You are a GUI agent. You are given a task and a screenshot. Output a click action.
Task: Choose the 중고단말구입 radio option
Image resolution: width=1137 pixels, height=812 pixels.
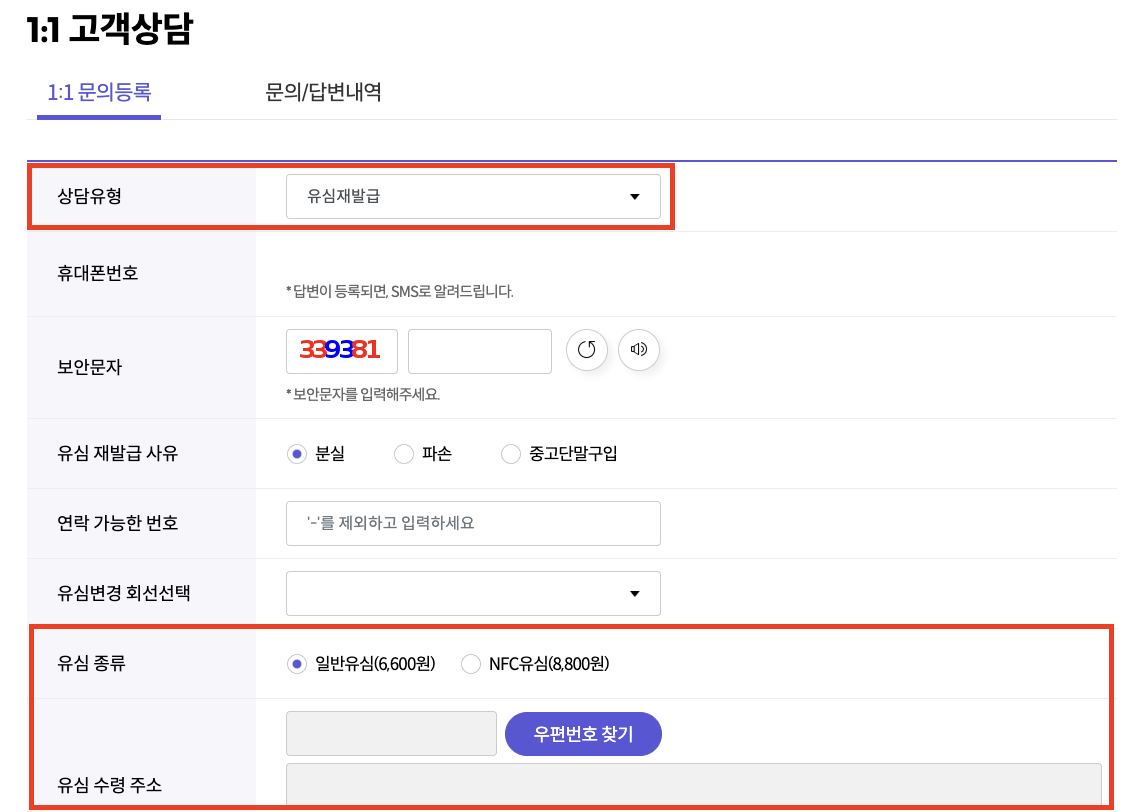click(511, 454)
